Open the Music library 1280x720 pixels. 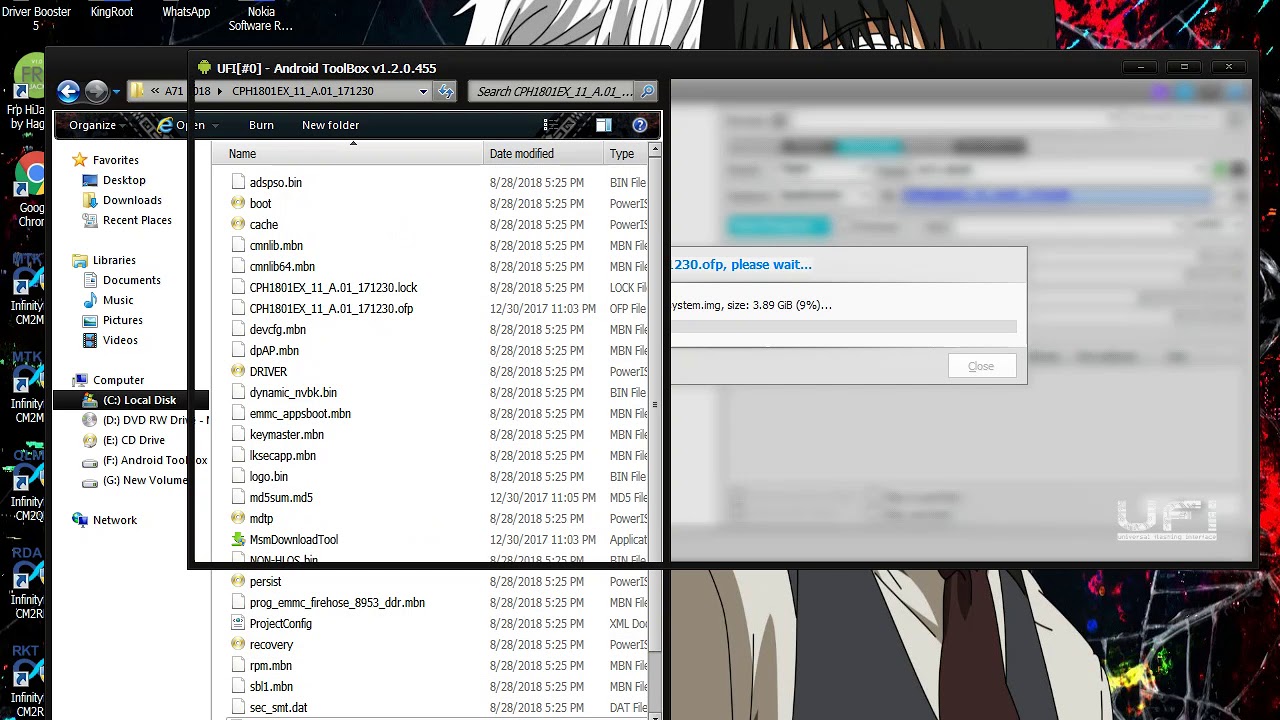coord(118,300)
